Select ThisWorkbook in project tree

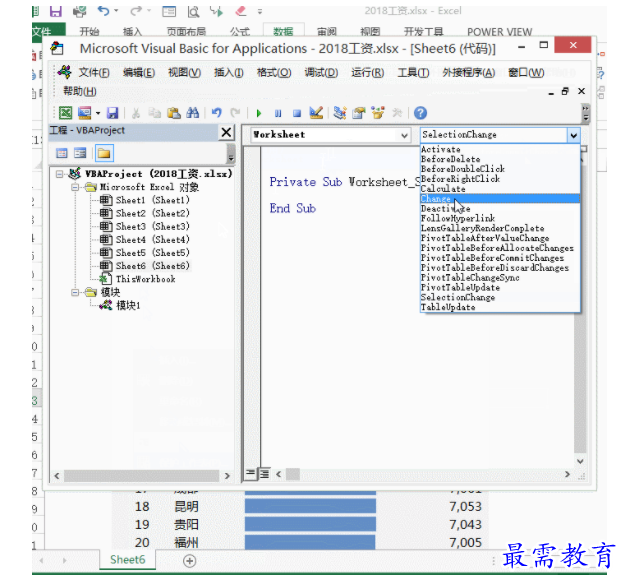[x=146, y=279]
